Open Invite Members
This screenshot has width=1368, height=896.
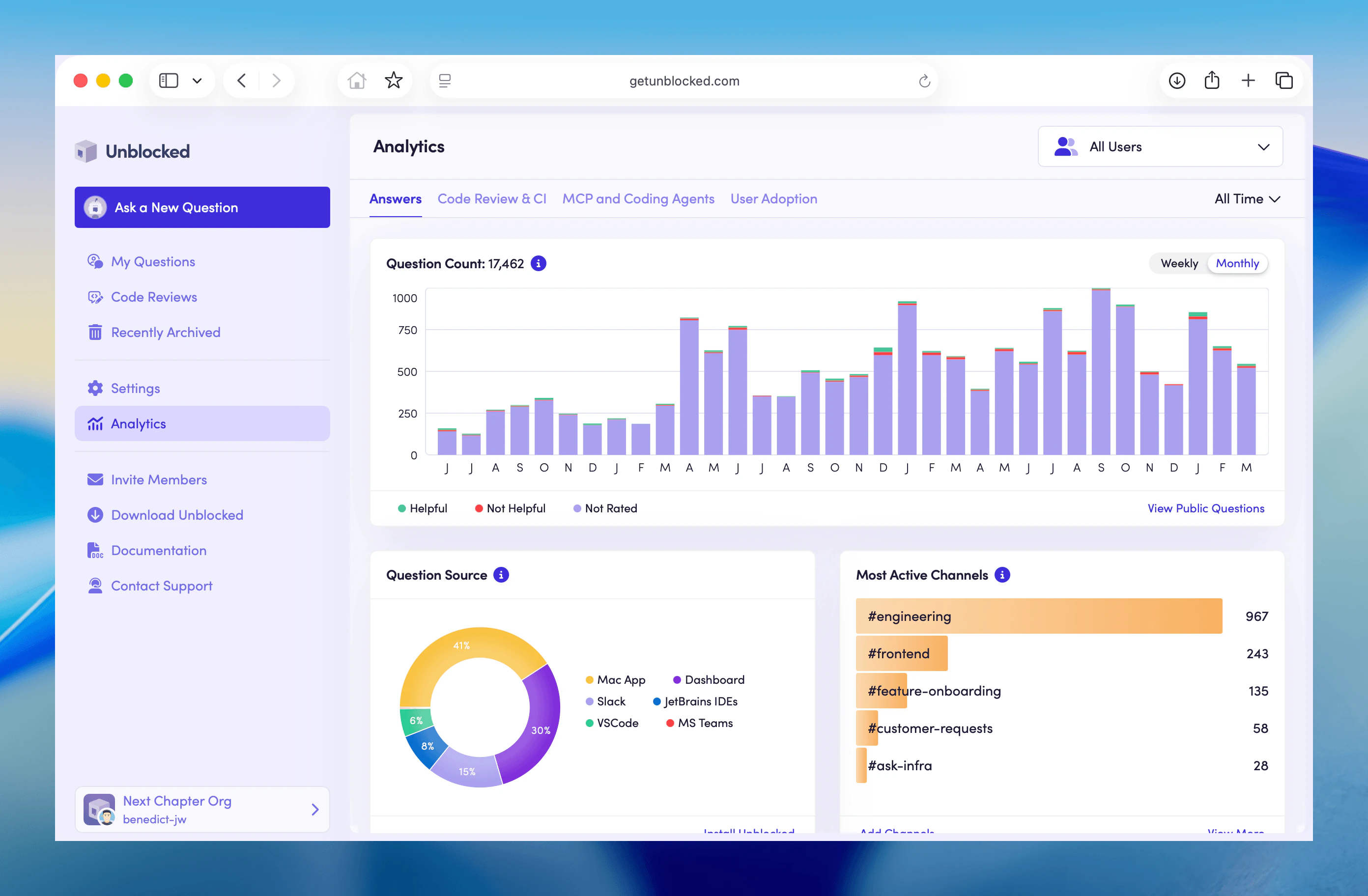click(159, 479)
